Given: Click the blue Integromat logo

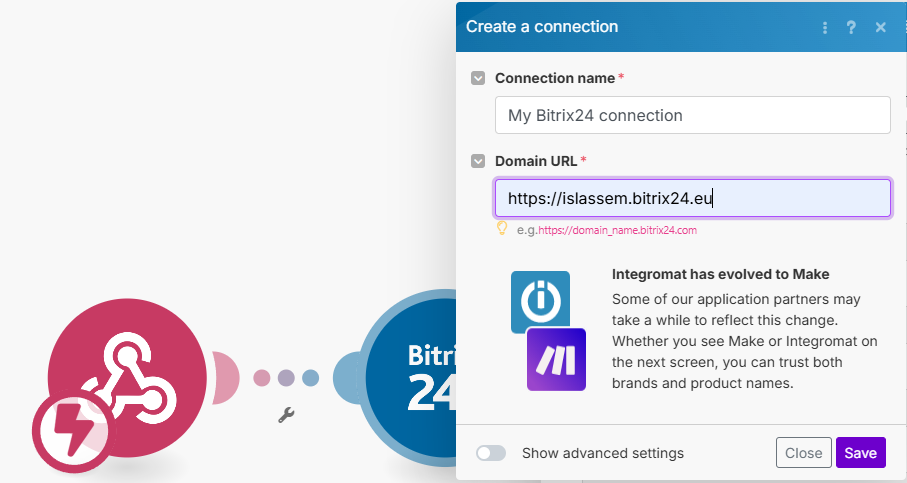Looking at the screenshot, I should (x=540, y=300).
